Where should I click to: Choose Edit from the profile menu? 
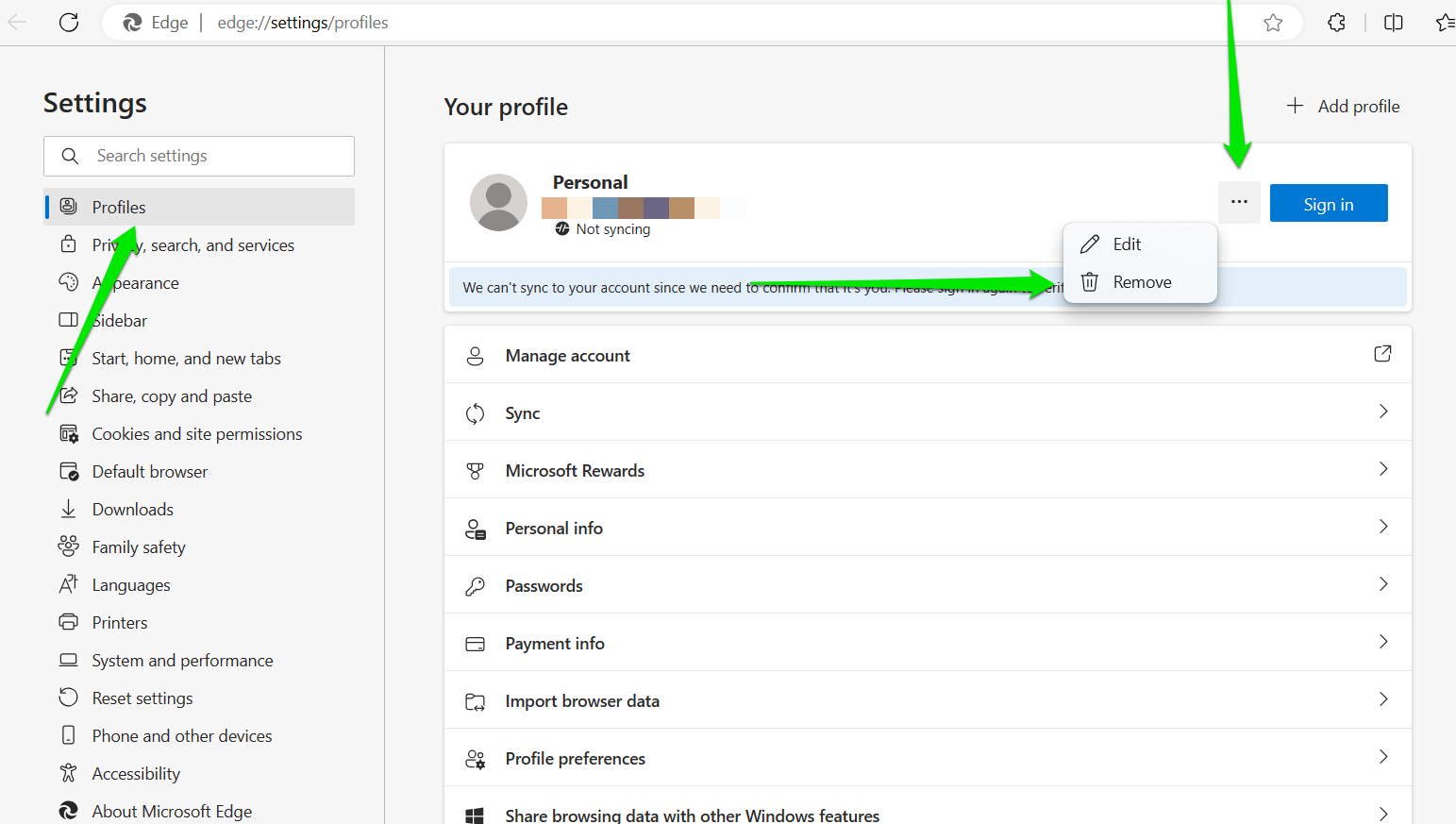1140,244
